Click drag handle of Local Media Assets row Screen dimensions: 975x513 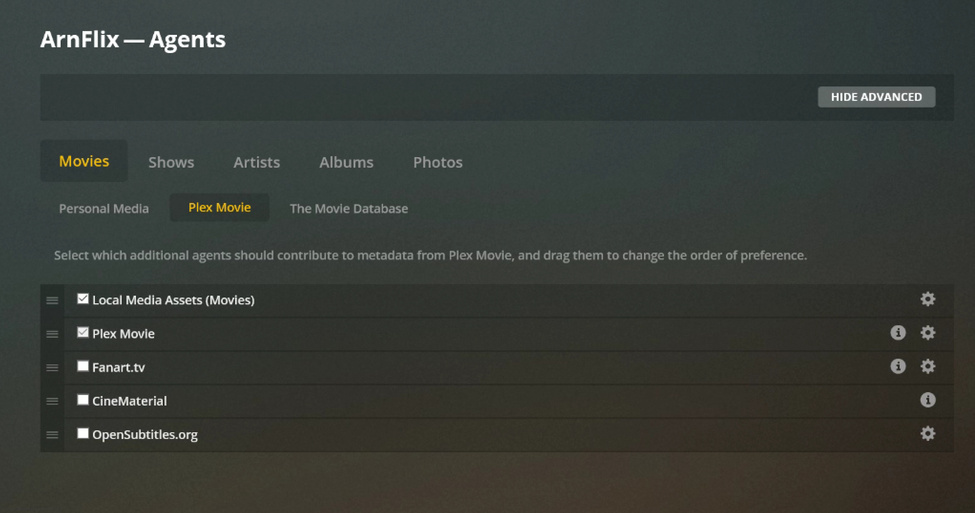coord(52,300)
